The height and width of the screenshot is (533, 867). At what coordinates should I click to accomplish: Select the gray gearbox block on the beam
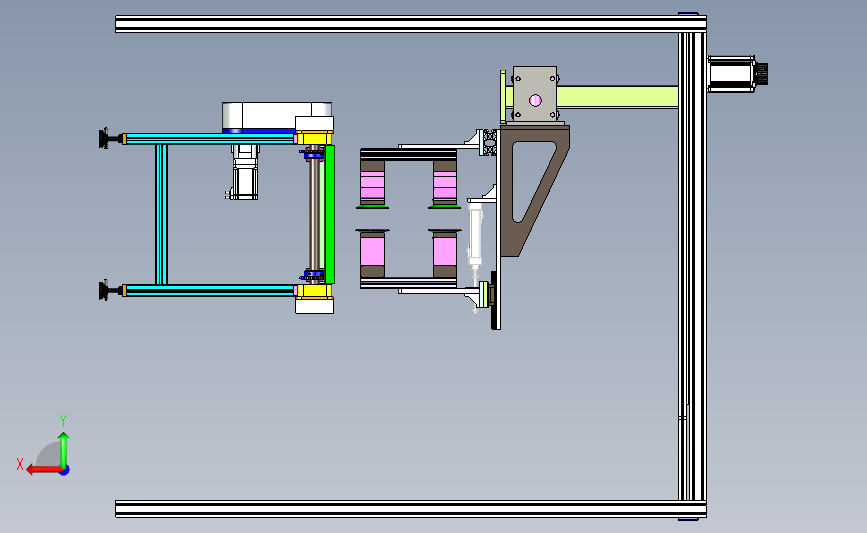coord(535,93)
